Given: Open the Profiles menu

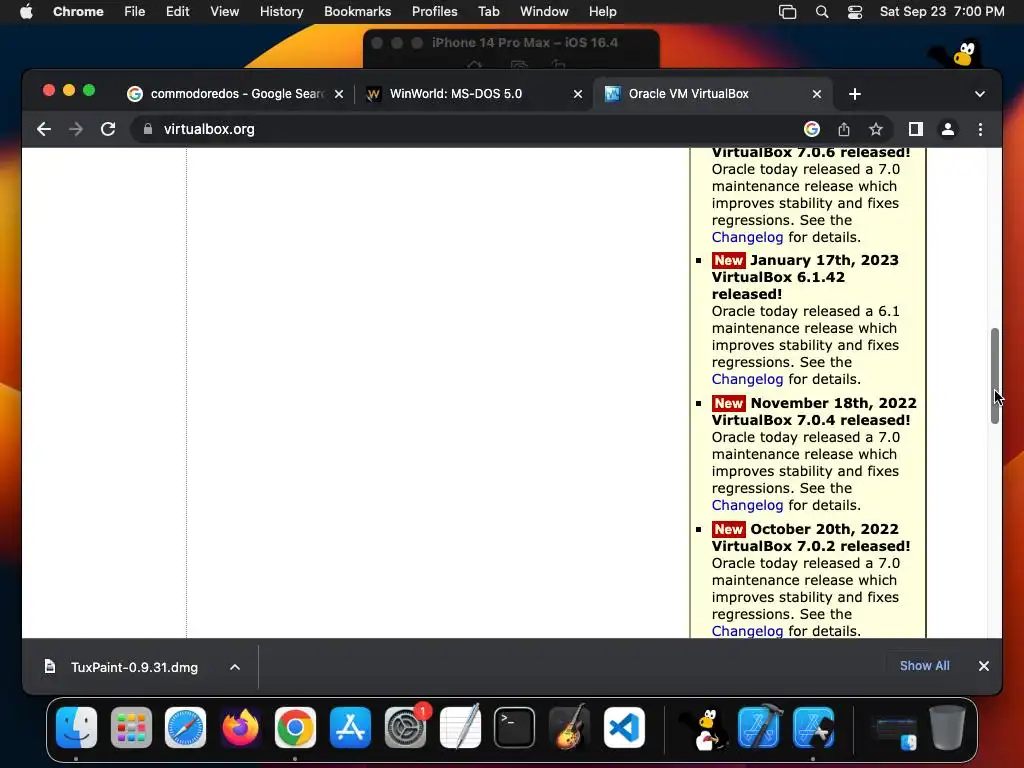Looking at the screenshot, I should point(434,12).
